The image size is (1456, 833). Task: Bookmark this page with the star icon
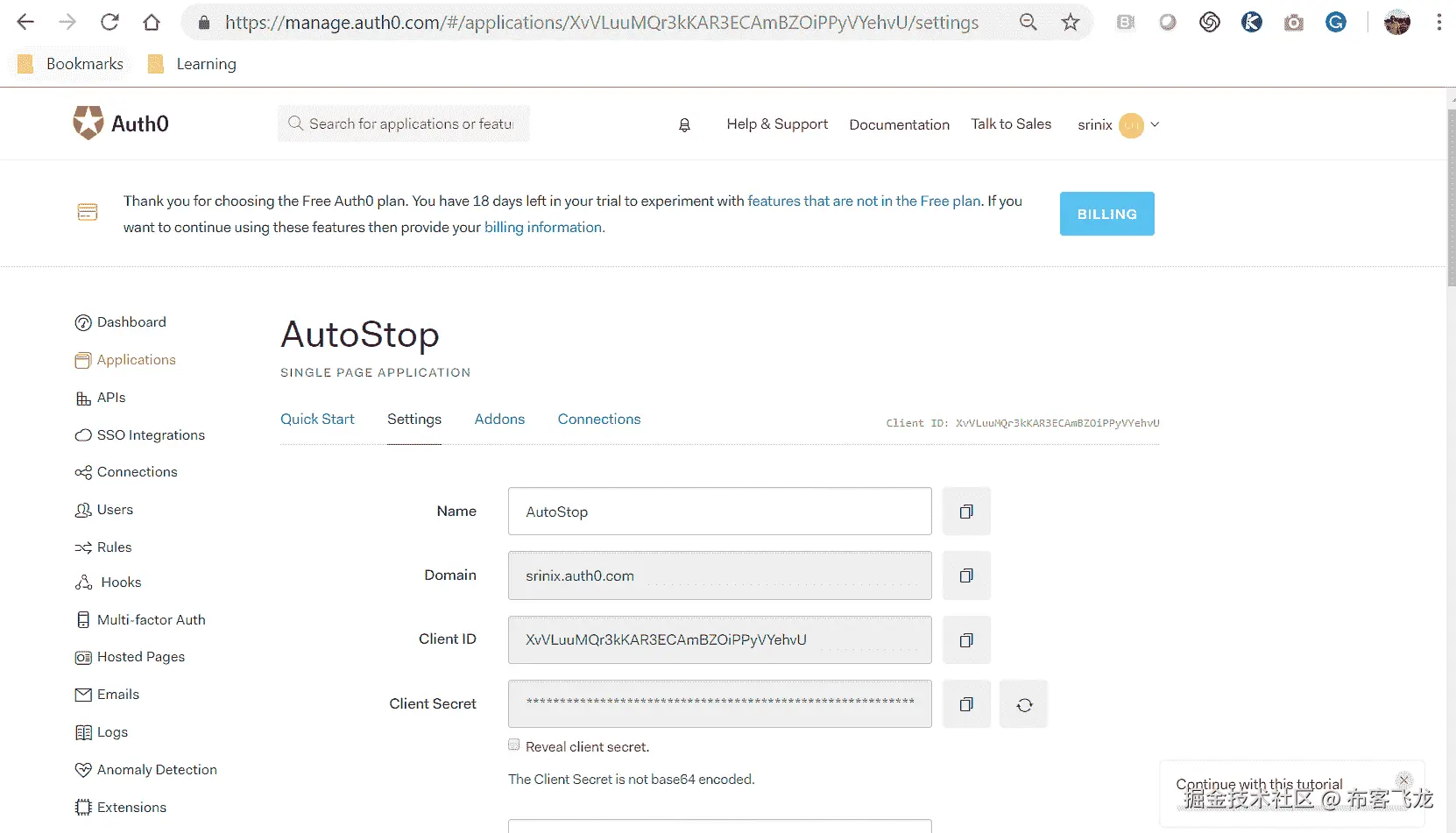(x=1071, y=22)
